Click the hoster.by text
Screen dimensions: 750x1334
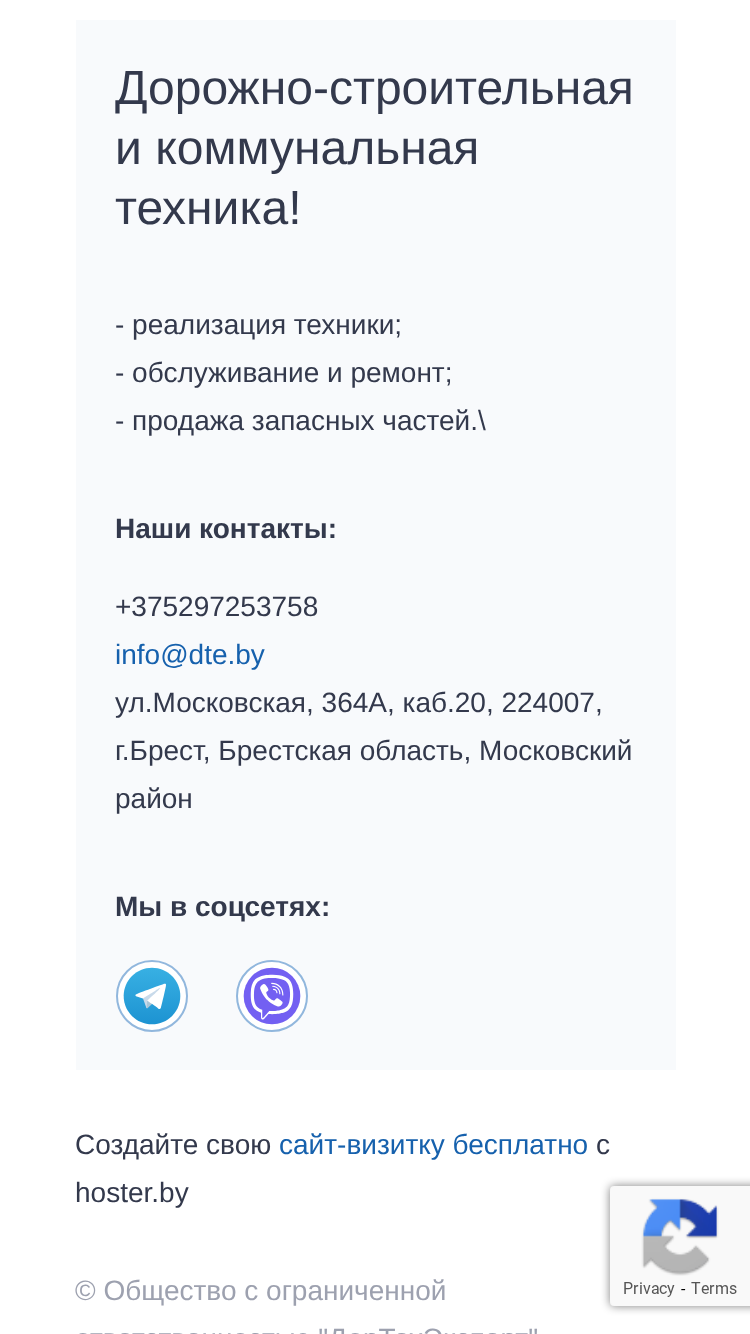(132, 1193)
